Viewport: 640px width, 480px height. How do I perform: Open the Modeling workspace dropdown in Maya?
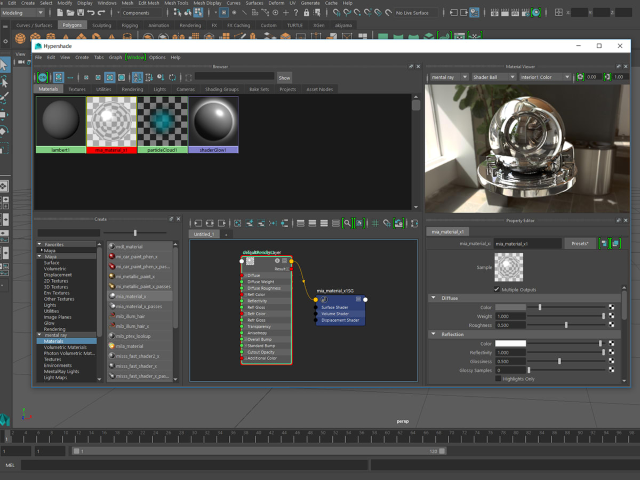[22, 13]
